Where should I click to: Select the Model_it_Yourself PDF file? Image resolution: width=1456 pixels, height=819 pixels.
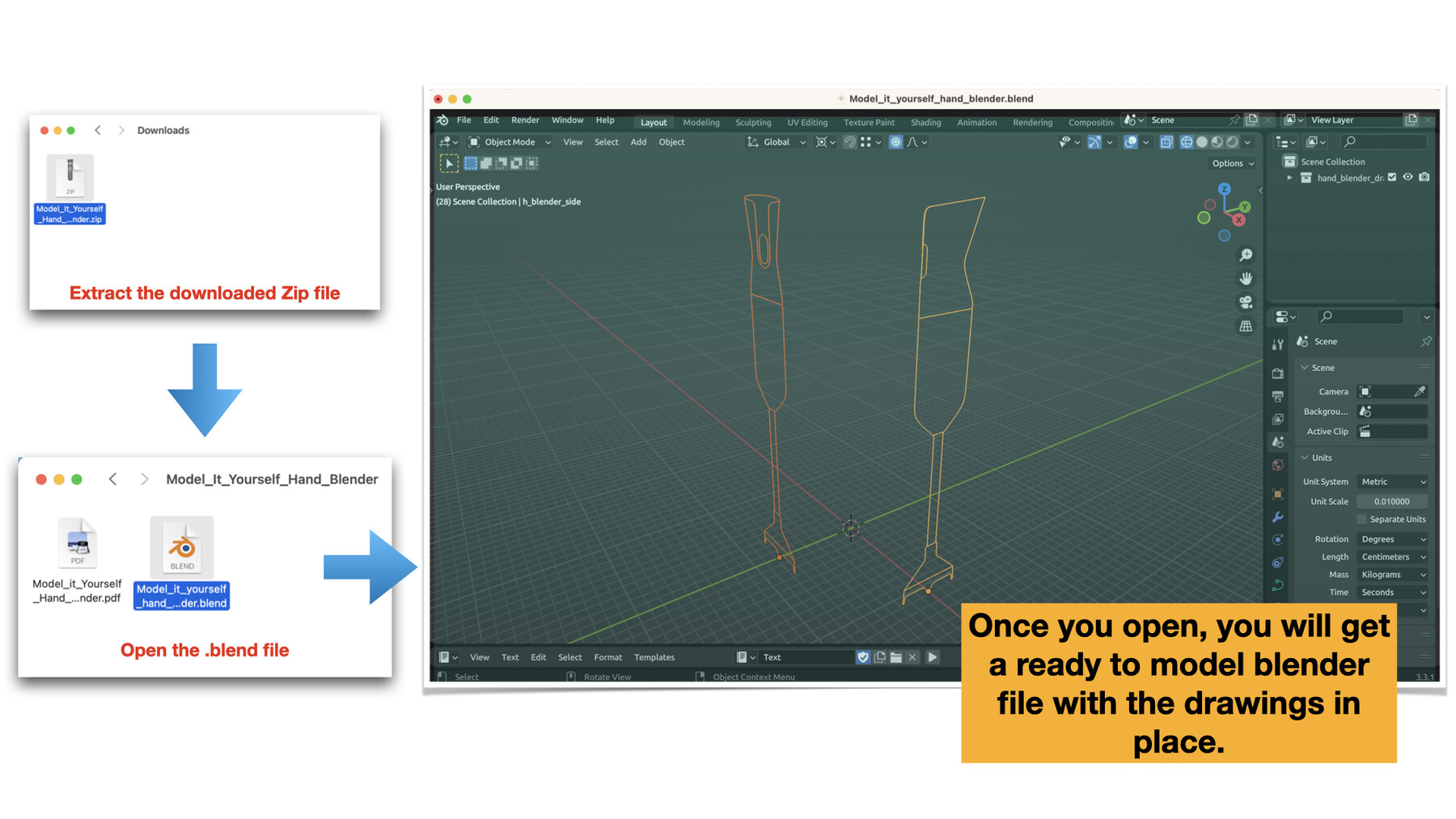point(77,560)
